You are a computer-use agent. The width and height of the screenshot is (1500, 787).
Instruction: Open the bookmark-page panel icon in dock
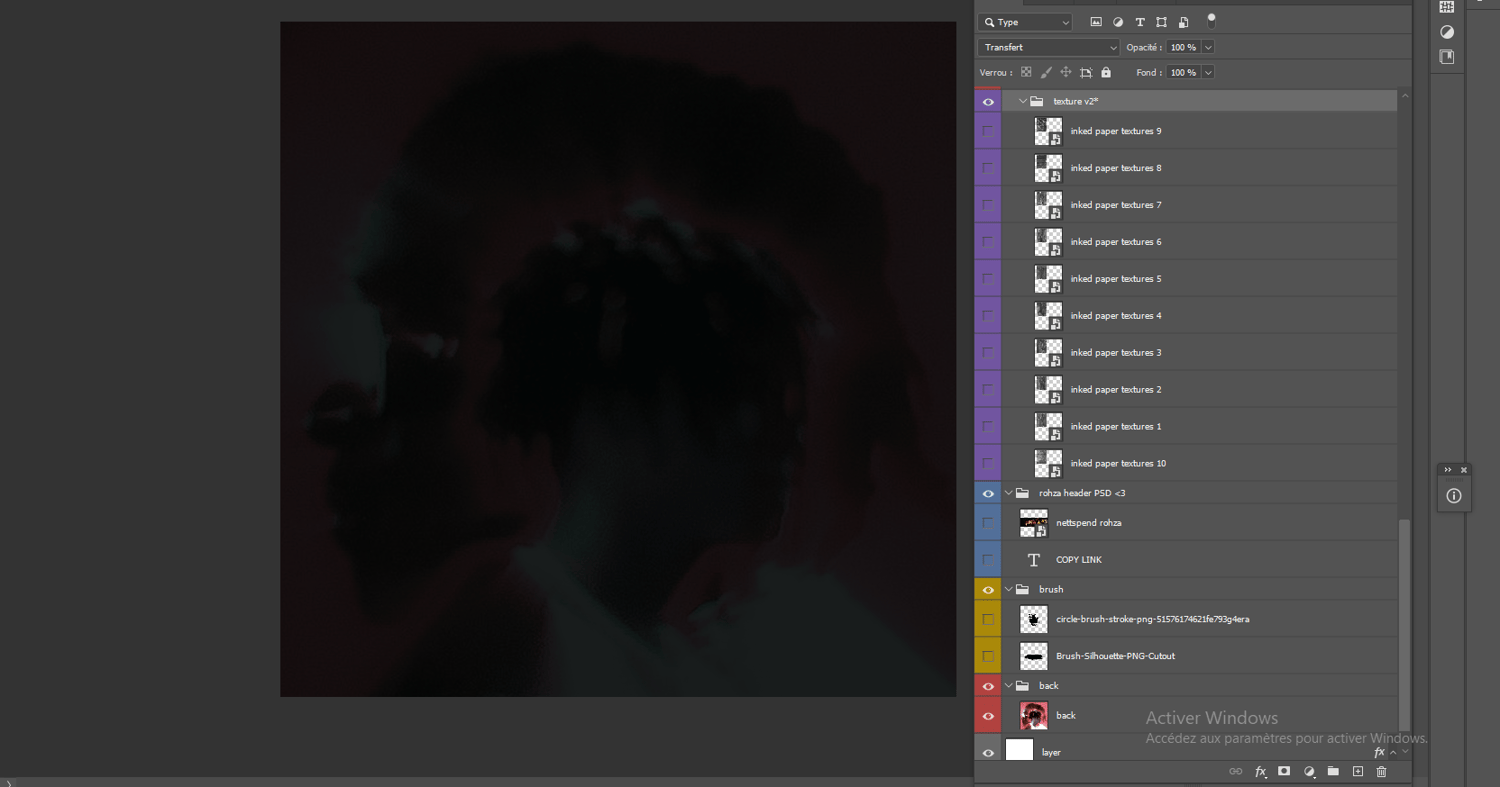click(1446, 57)
